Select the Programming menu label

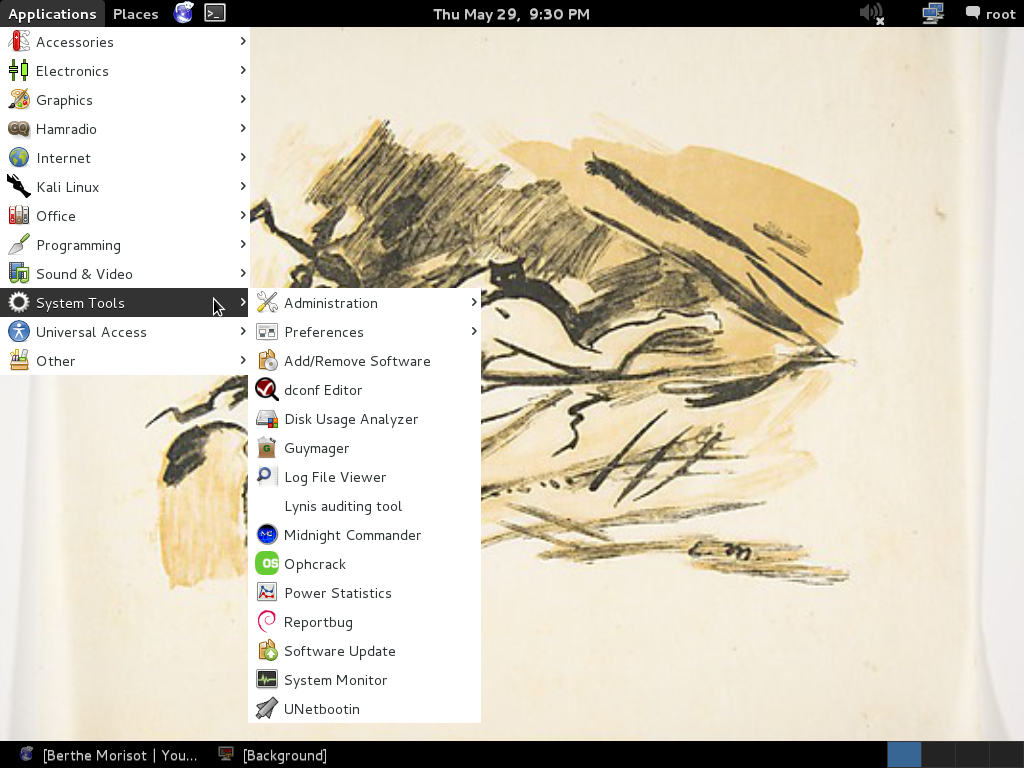coord(78,246)
